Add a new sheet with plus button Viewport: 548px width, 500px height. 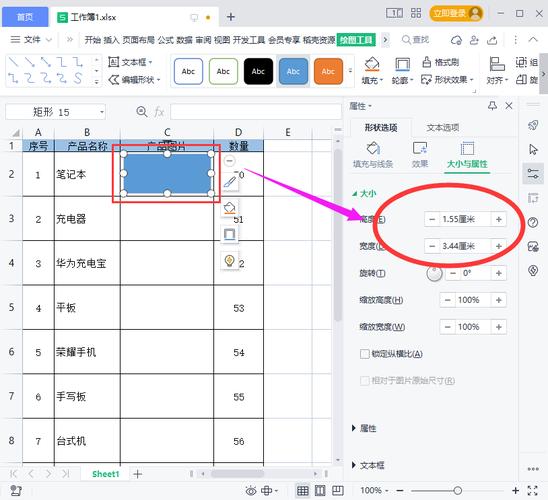(x=137, y=474)
